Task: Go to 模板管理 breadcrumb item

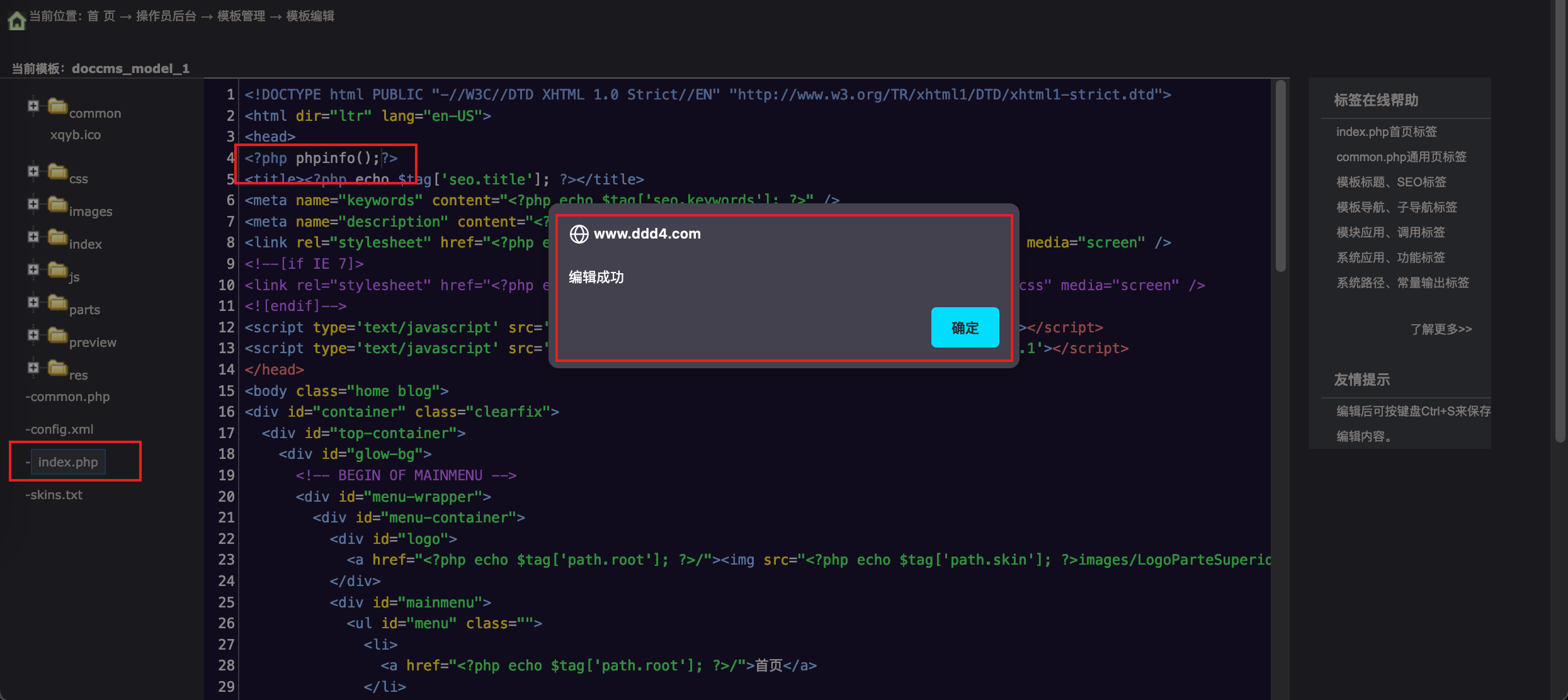Action: (241, 16)
